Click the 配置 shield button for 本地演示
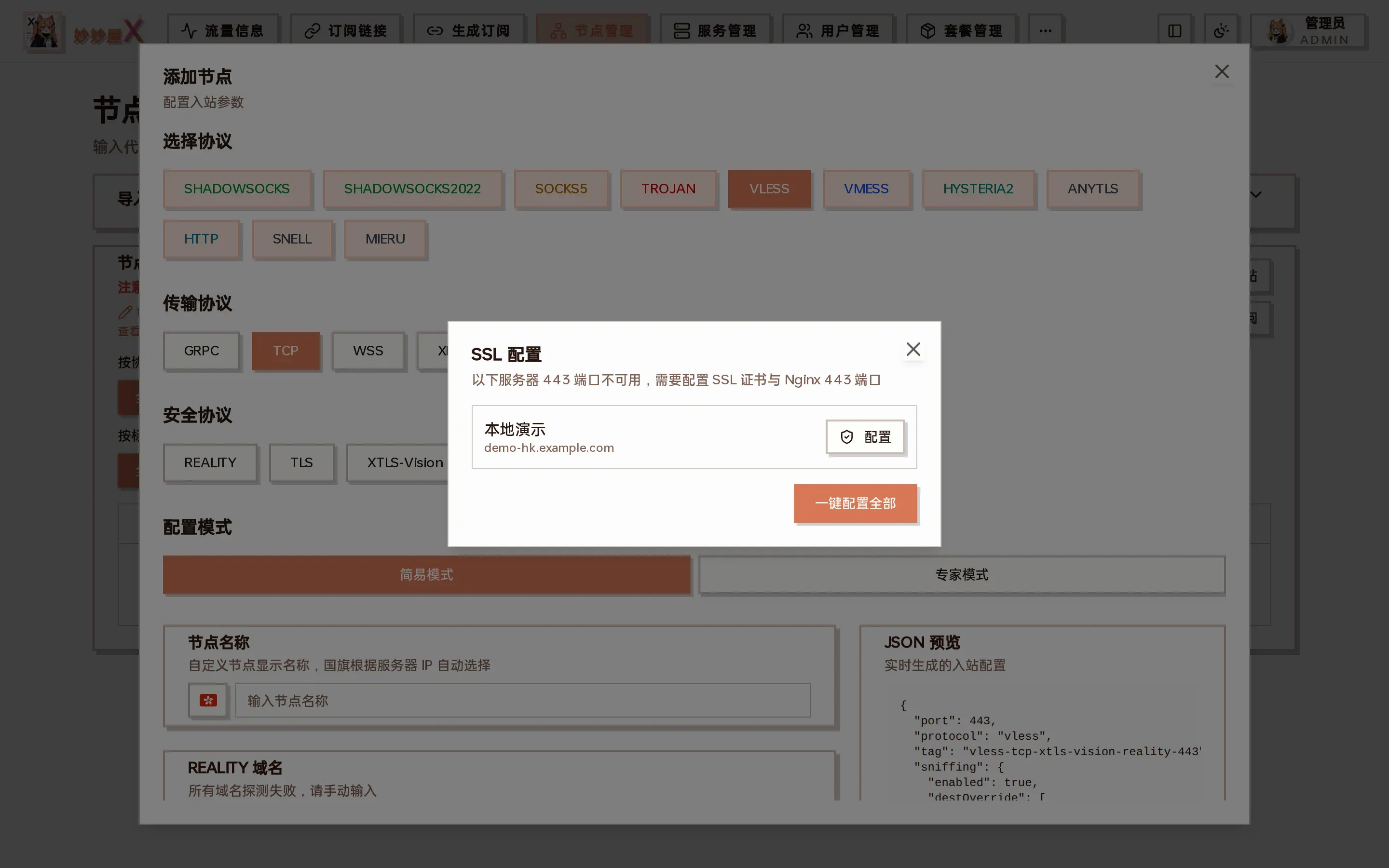 pyautogui.click(x=865, y=437)
